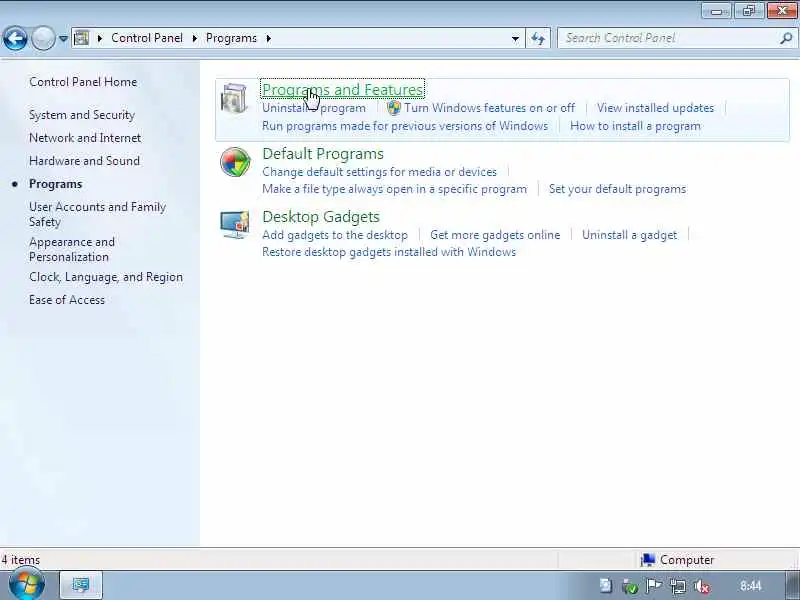This screenshot has width=800, height=600.
Task: Click the Programs and Features icon
Action: (234, 98)
